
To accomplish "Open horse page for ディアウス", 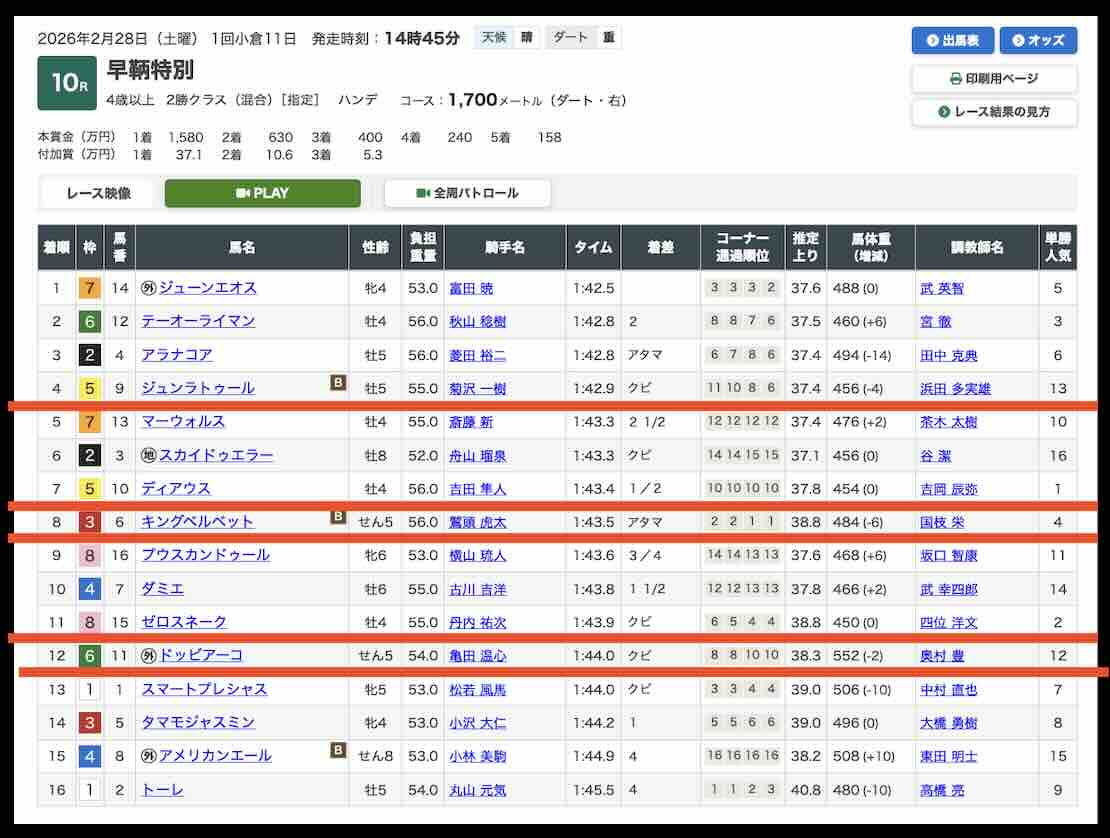I will 176,489.
